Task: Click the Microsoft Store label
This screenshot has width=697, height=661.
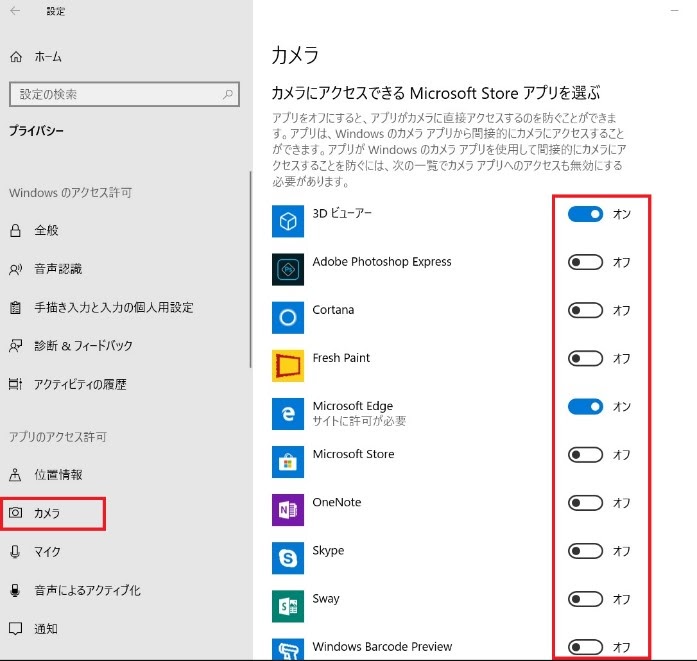Action: pos(353,454)
